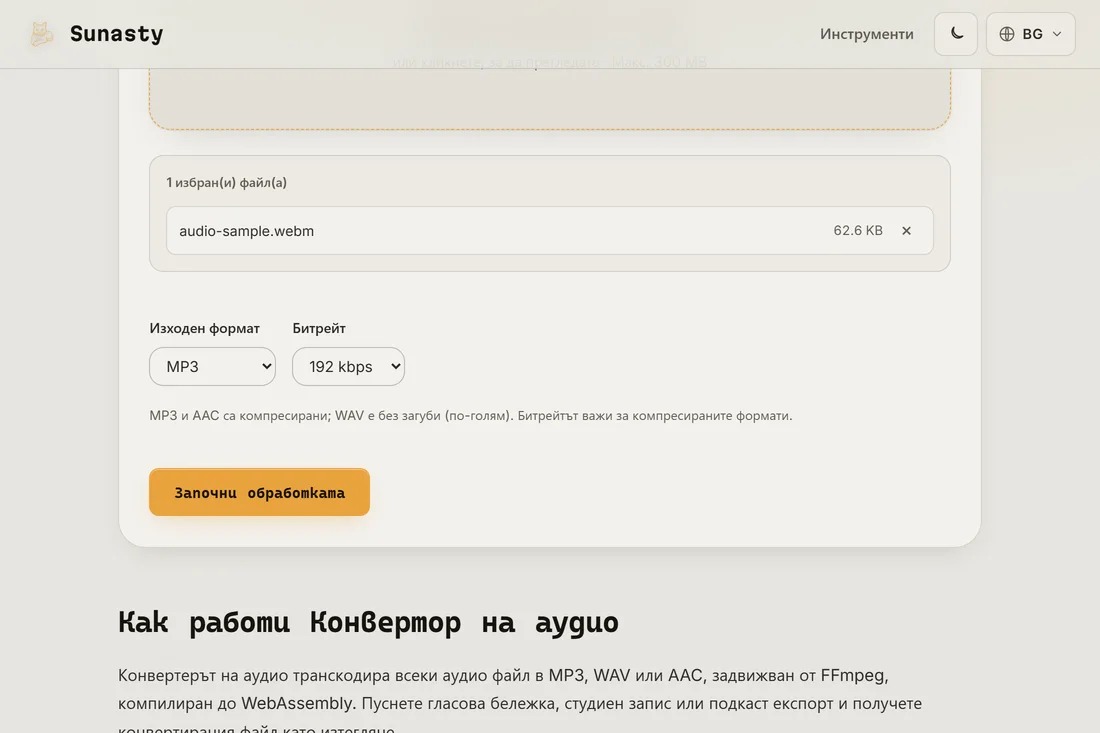Click the 62.6 KB file size
The height and width of the screenshot is (733, 1100).
coord(857,231)
